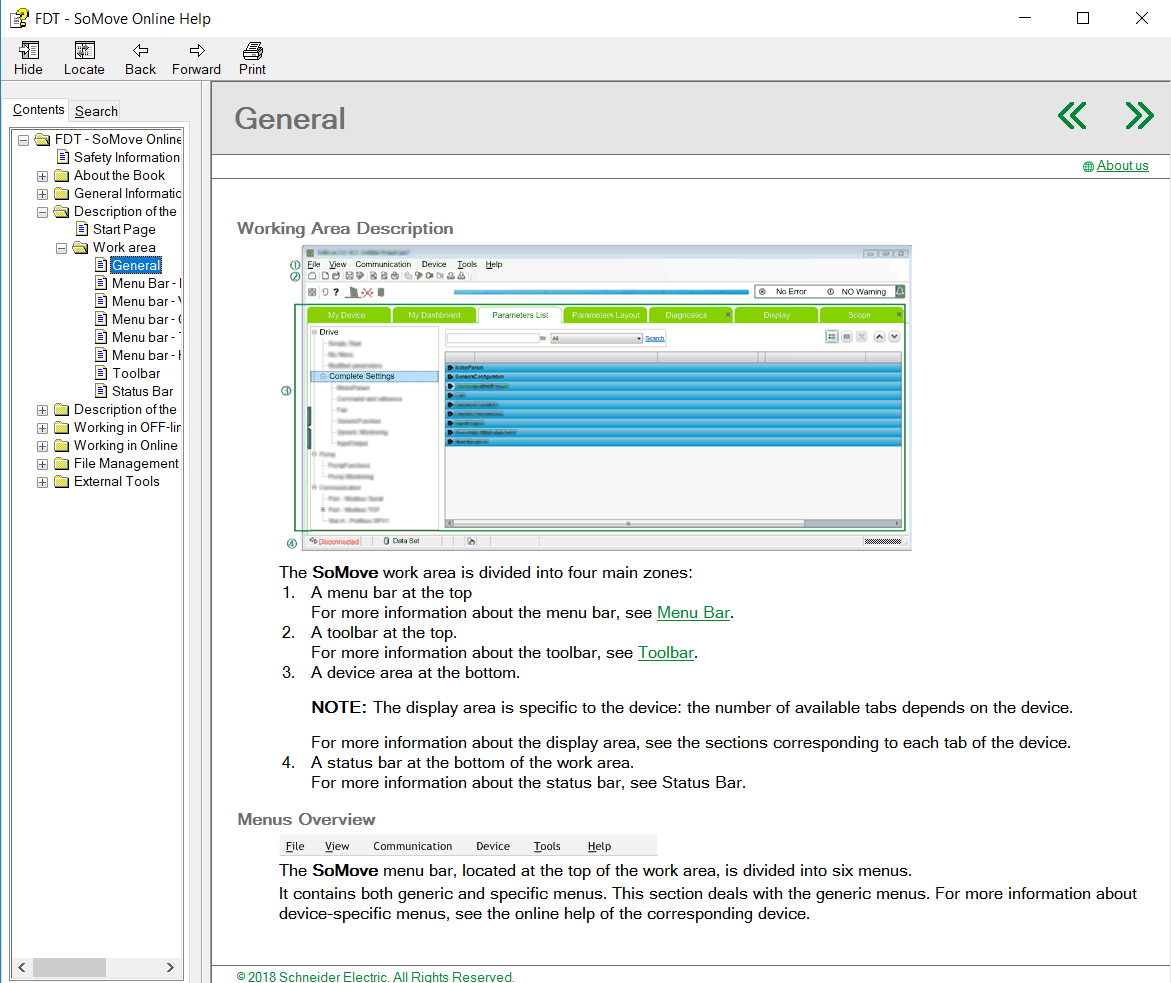This screenshot has height=983, width=1171.
Task: Go Forward using the toolbar arrow
Action: 196,58
